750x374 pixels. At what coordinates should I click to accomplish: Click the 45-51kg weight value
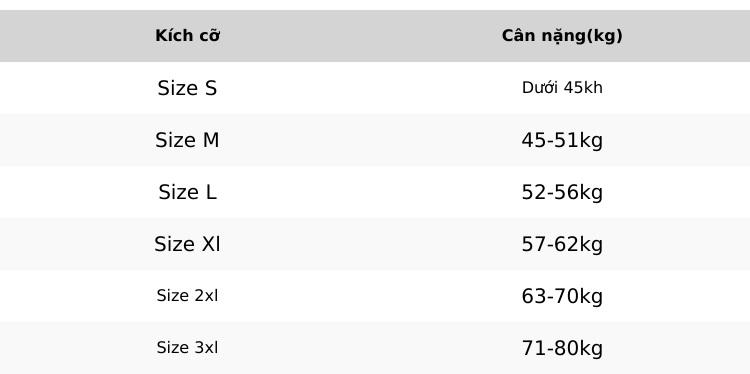coord(562,141)
